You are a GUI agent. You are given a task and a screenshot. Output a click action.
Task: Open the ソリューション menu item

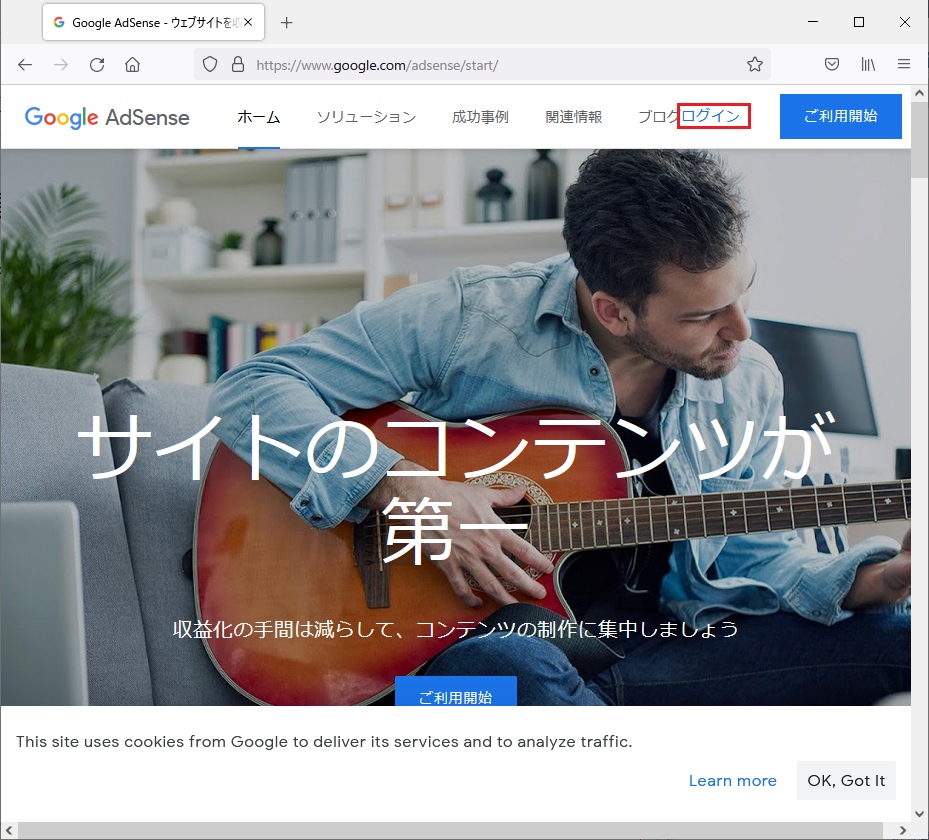tap(366, 117)
